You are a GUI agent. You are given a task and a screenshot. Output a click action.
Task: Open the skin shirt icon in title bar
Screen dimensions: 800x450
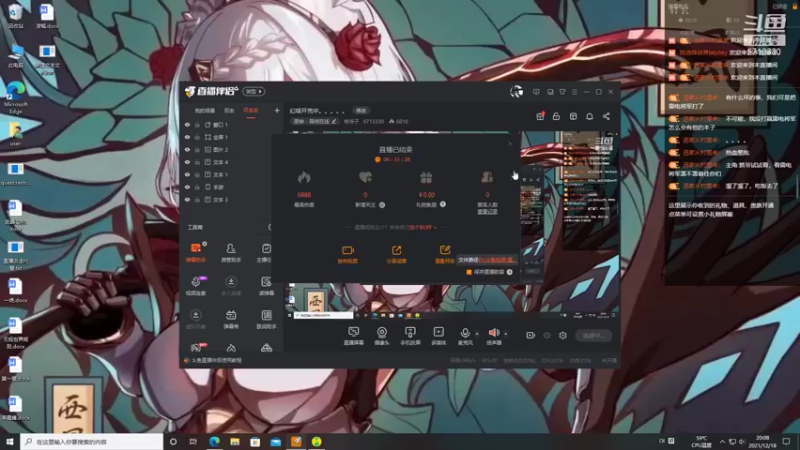[562, 92]
